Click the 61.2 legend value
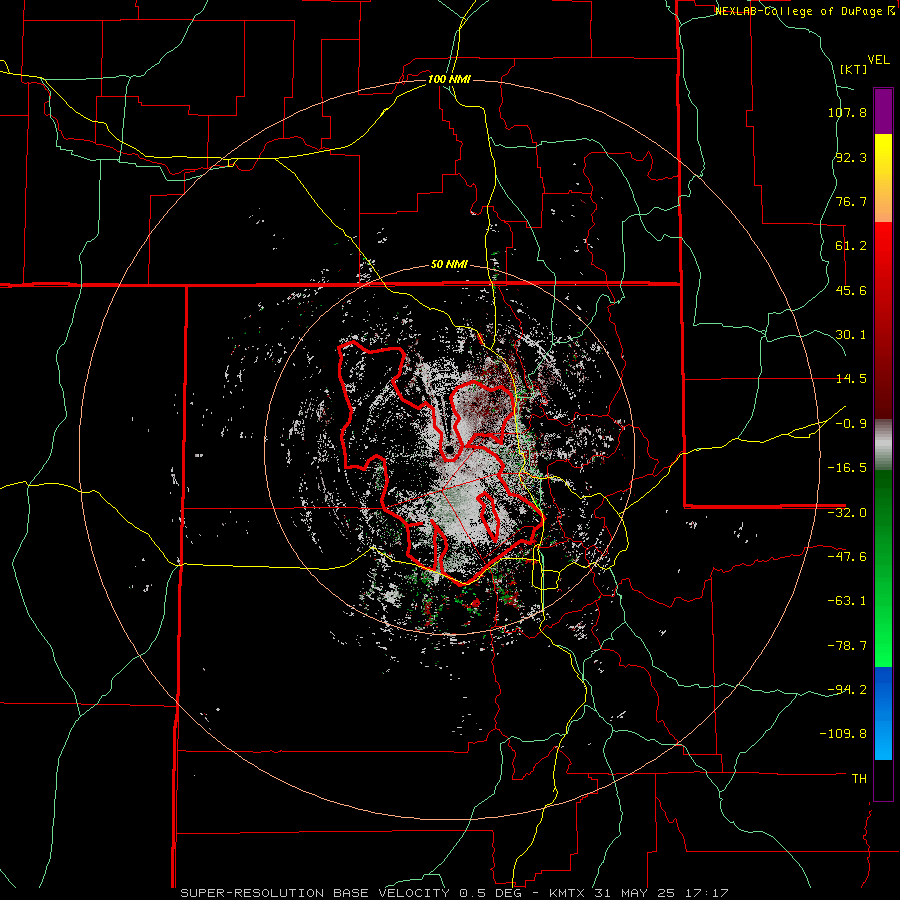 (x=851, y=246)
